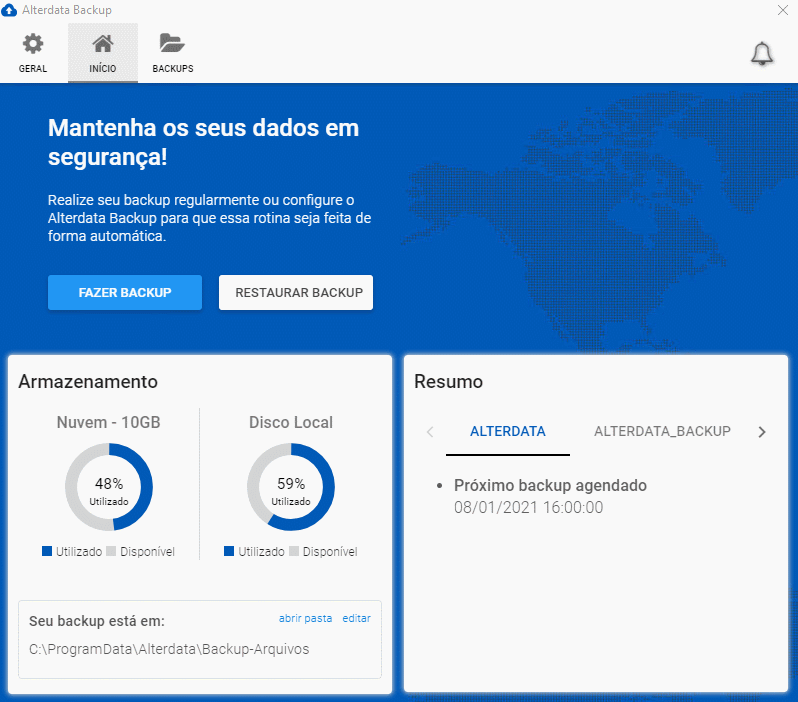
Task: Select the ALTERDATA tab in Resumo
Action: [x=508, y=432]
